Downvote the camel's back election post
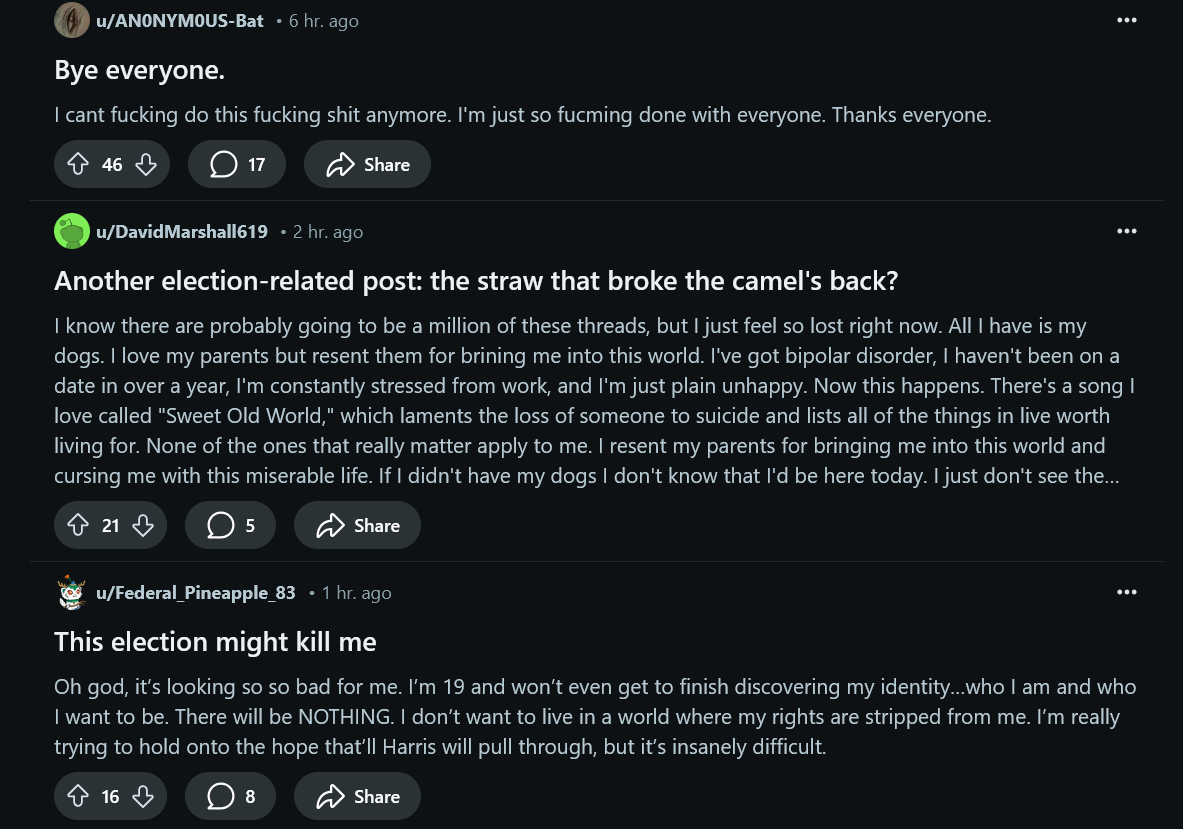Viewport: 1183px width, 829px height. click(x=143, y=526)
